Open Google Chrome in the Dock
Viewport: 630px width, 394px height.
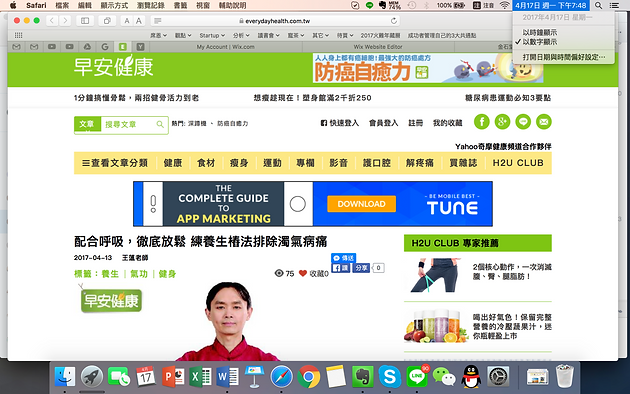309,376
